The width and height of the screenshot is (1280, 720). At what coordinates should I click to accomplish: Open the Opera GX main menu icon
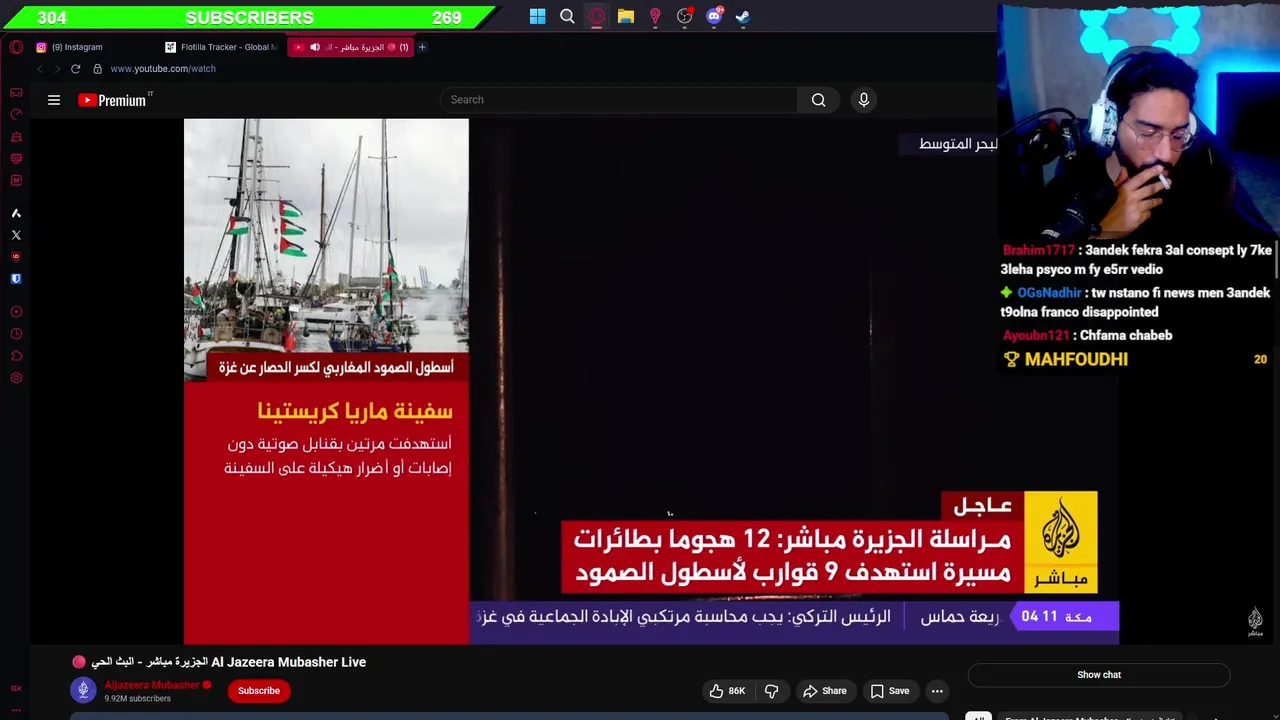coord(16,47)
